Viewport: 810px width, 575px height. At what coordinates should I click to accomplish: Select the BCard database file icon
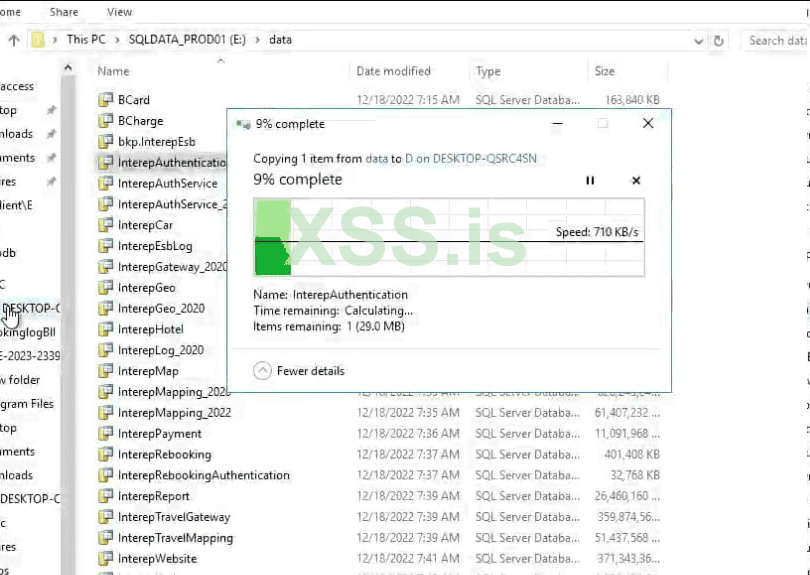pos(105,100)
